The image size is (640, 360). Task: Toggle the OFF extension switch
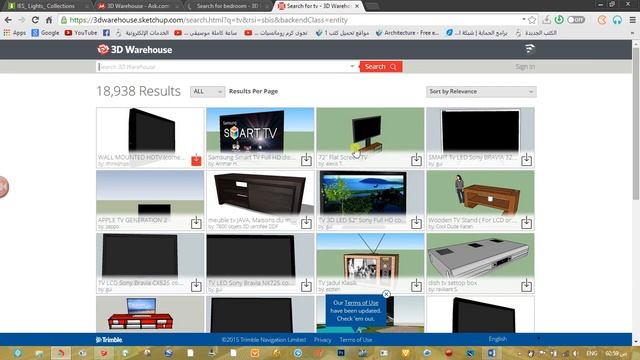pos(576,20)
